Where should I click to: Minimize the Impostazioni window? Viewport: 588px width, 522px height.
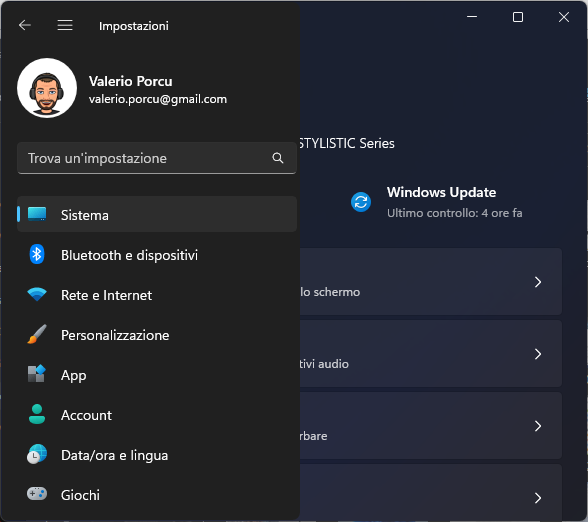[472, 17]
